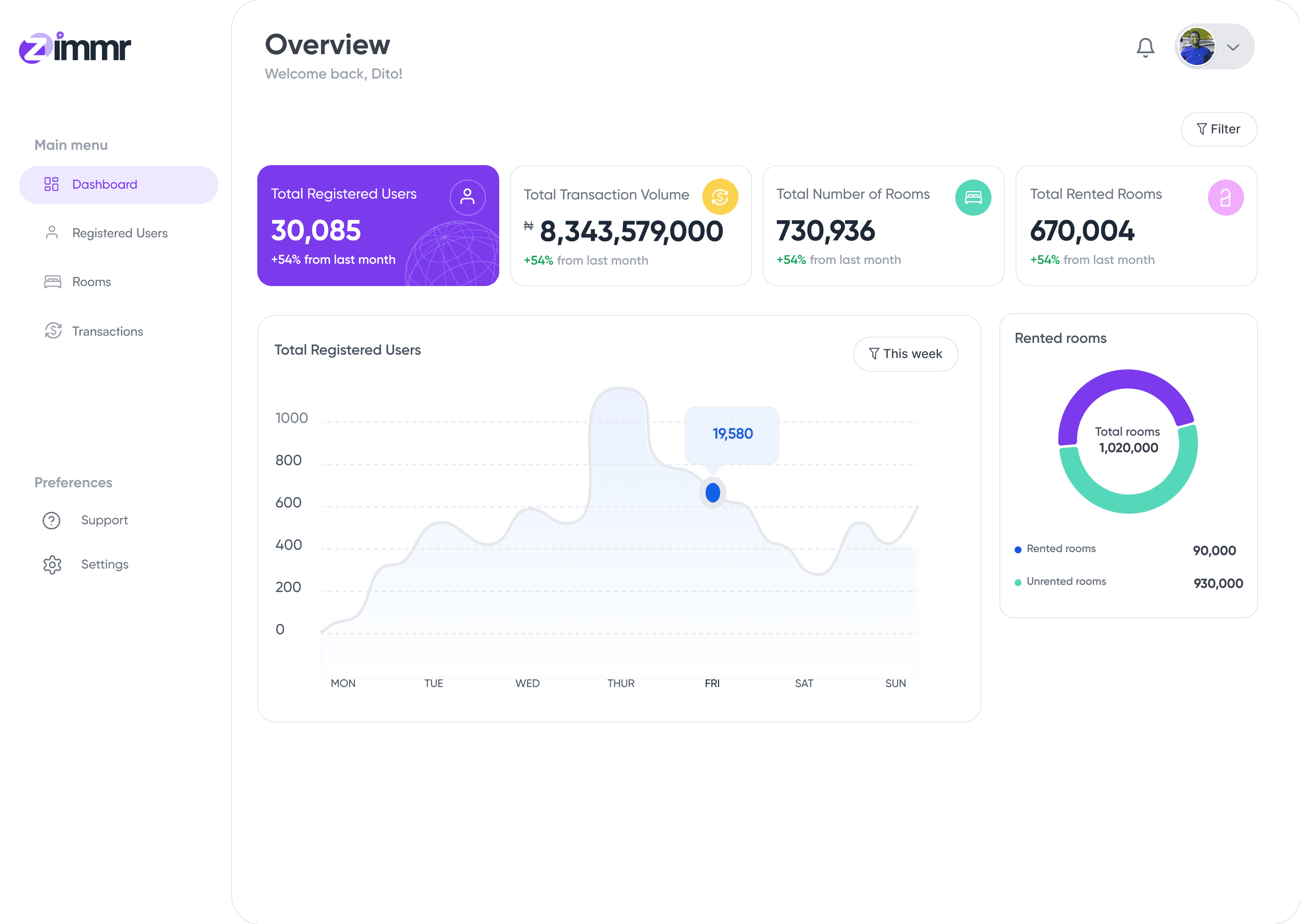This screenshot has width=1300, height=924.
Task: Expand the profile dropdown chevron
Action: (x=1233, y=47)
